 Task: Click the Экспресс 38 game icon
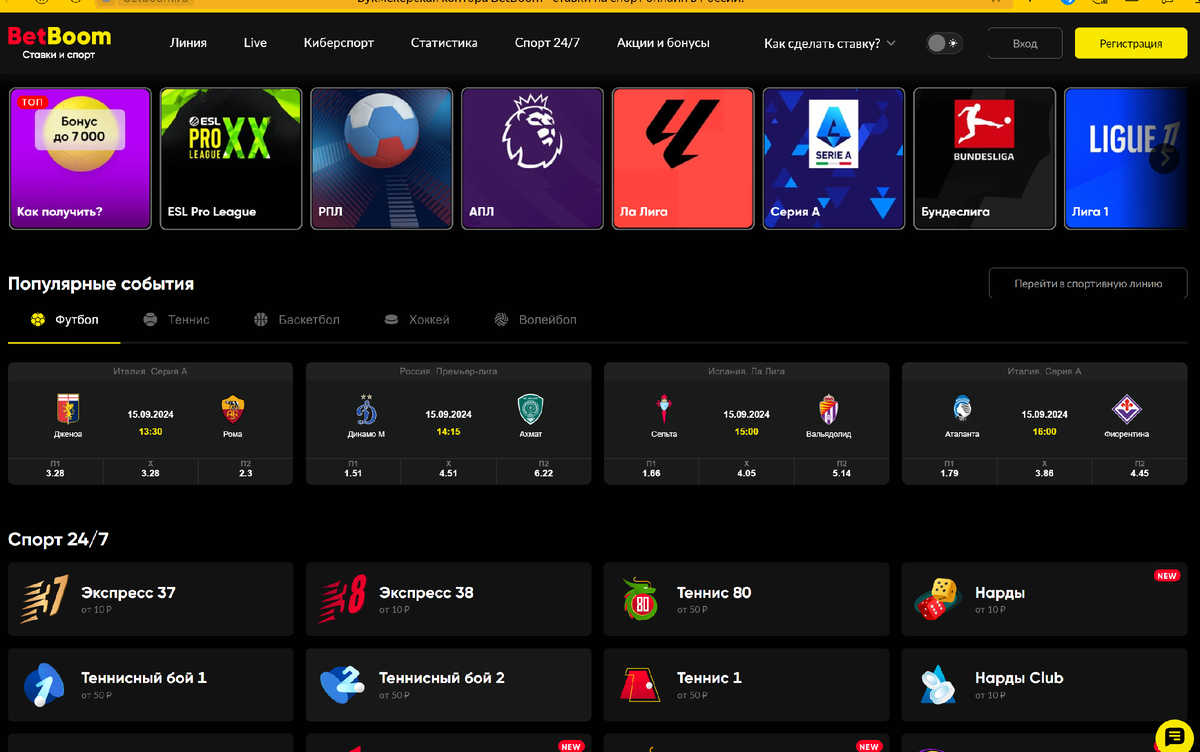(x=342, y=599)
